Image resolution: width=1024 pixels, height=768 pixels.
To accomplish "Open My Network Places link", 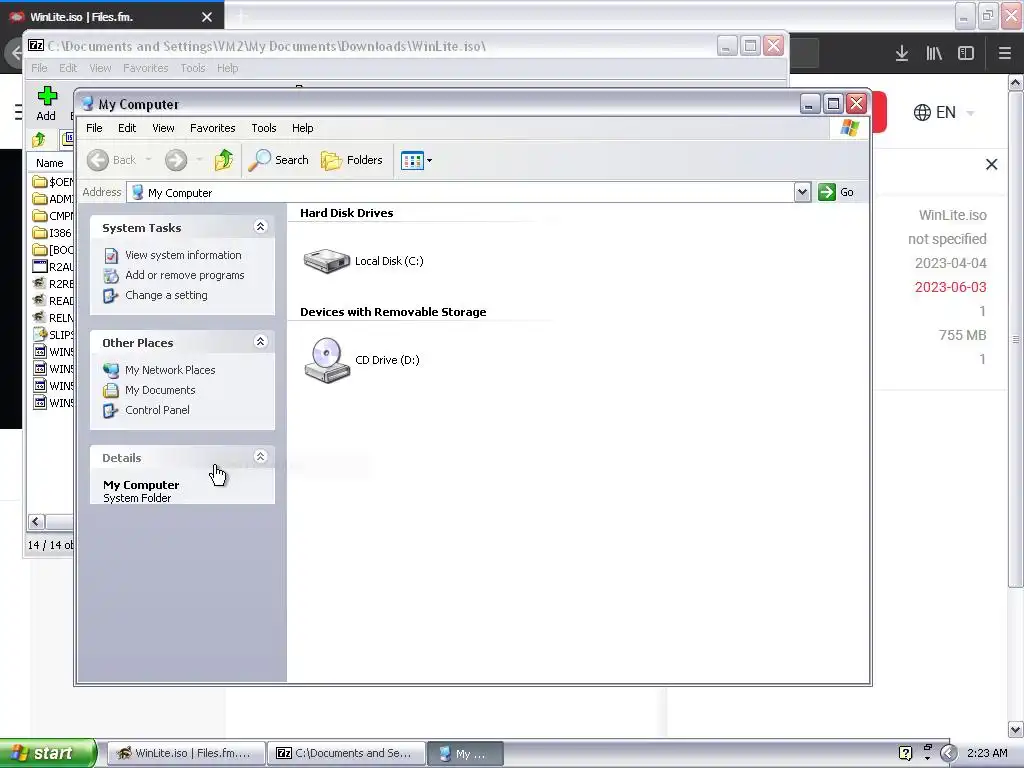I will [170, 370].
